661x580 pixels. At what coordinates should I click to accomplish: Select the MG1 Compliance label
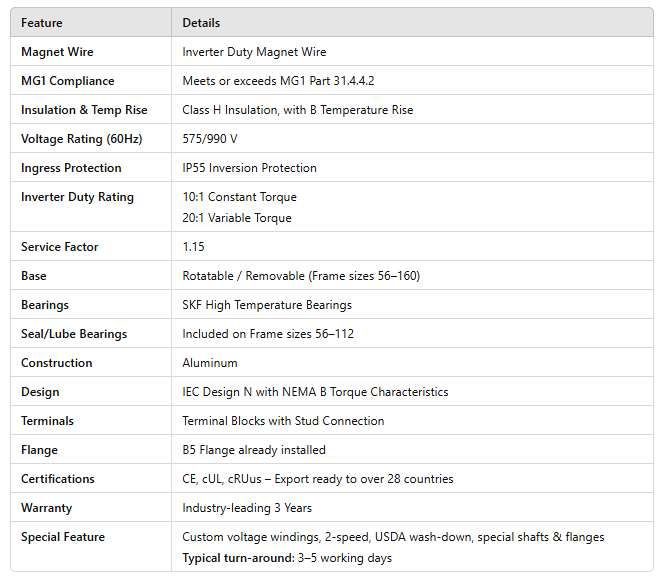point(67,81)
